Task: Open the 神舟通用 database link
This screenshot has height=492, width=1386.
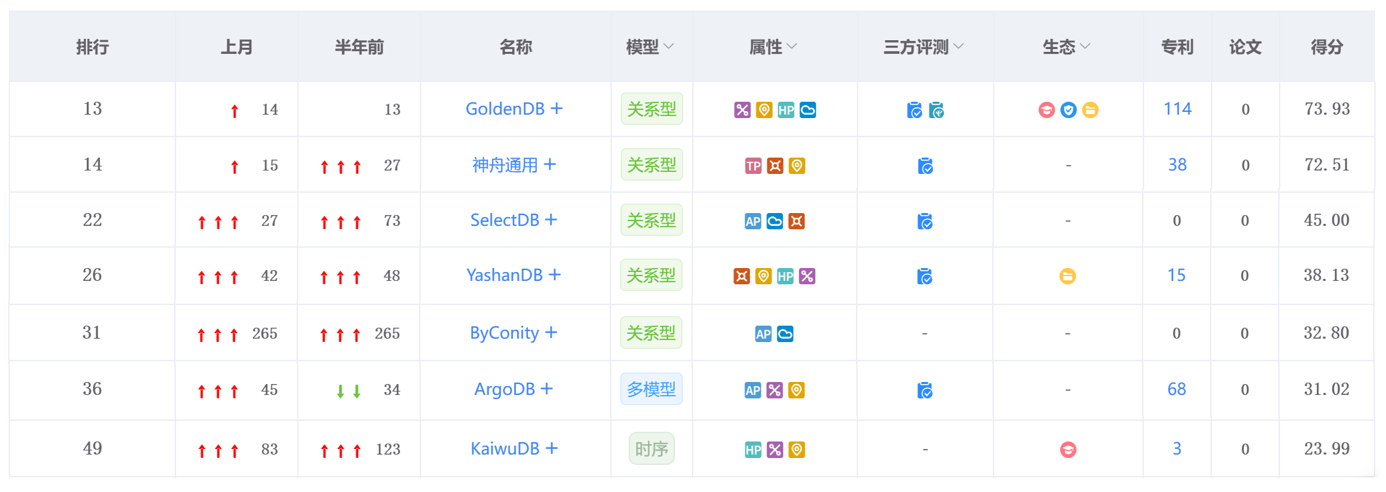Action: pos(505,165)
